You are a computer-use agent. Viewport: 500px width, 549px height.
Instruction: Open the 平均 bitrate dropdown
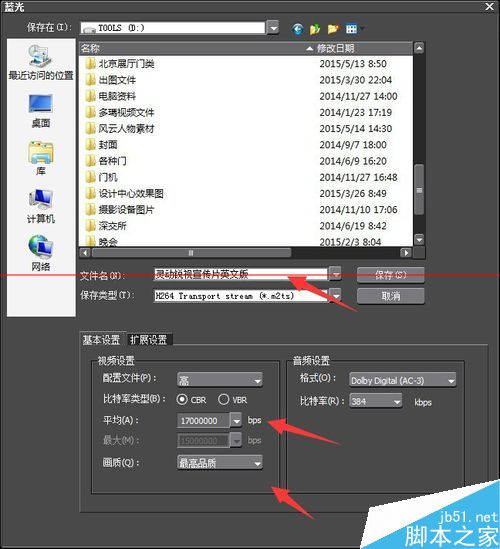(x=236, y=421)
